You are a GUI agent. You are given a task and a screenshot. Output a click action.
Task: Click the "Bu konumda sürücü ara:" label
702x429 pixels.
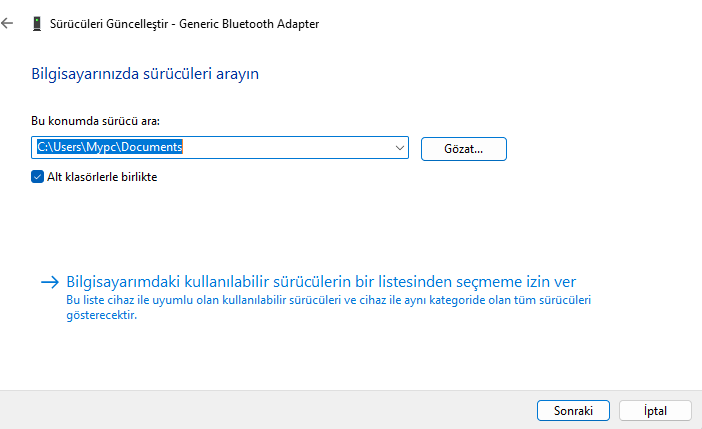pyautogui.click(x=96, y=121)
